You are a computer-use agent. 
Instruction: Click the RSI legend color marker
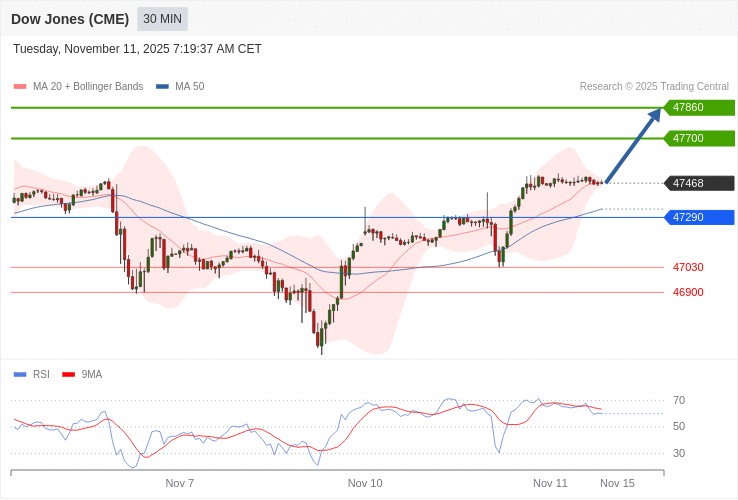point(20,374)
